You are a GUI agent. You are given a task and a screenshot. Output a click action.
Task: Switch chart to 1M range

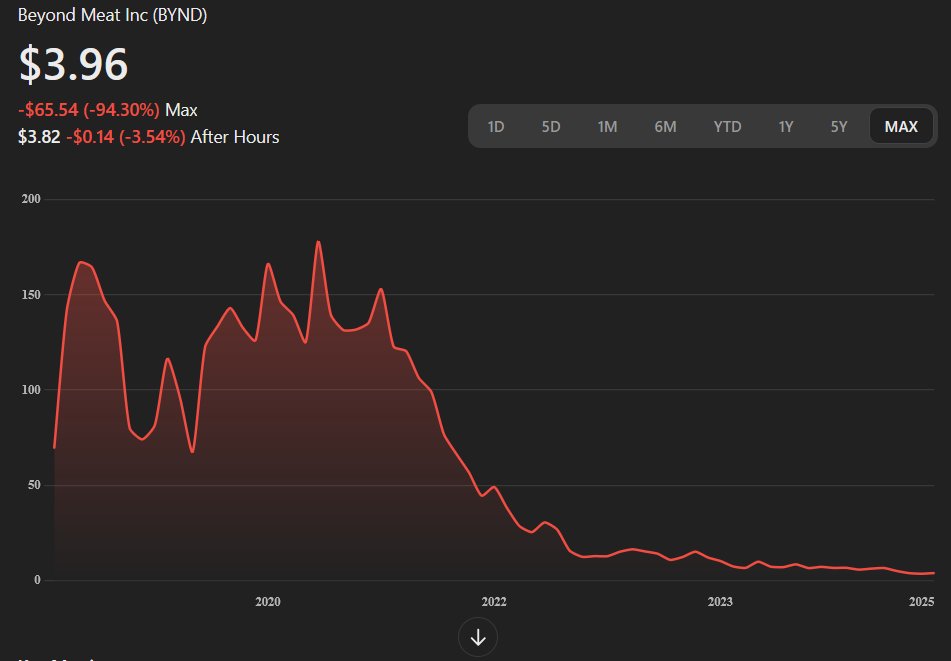point(607,126)
